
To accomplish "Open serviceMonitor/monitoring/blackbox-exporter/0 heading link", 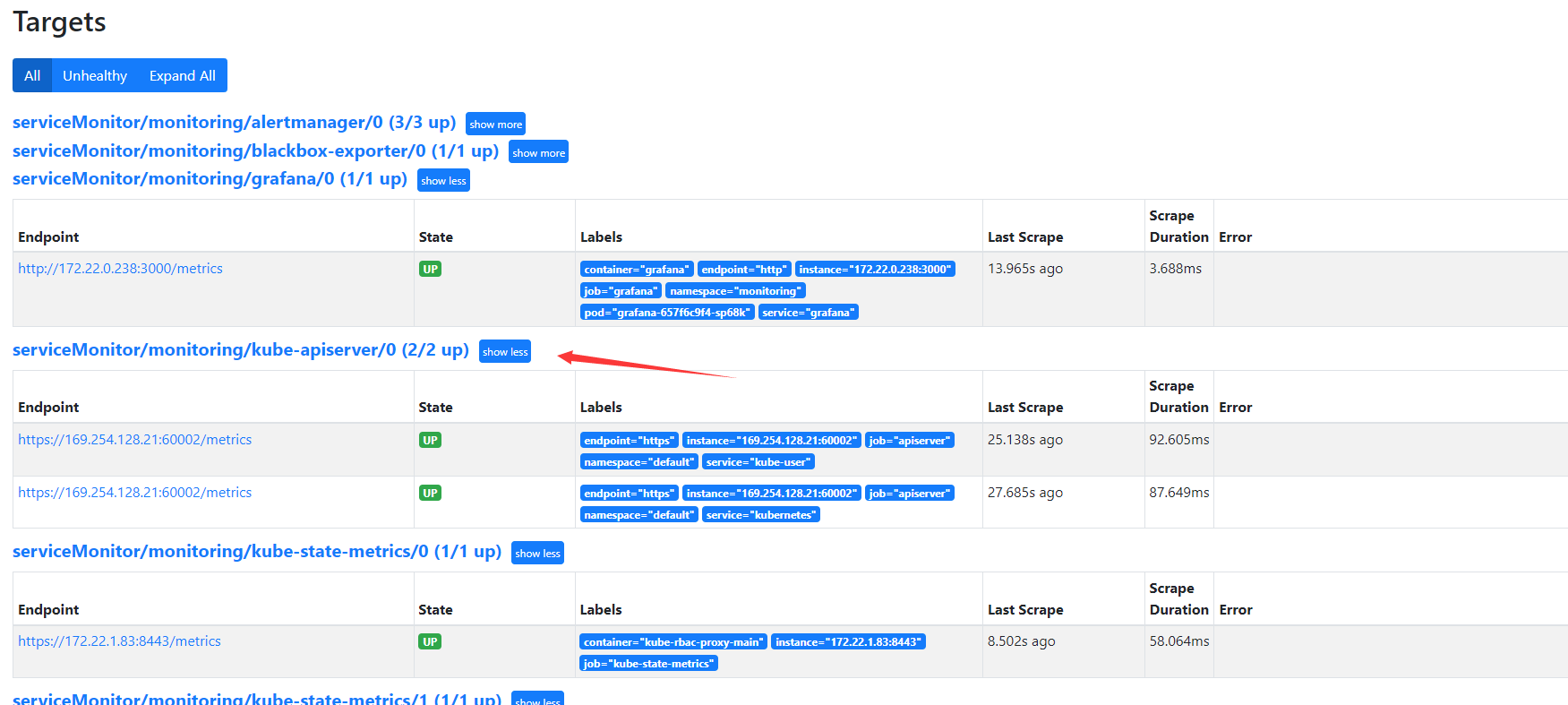I will point(255,150).
